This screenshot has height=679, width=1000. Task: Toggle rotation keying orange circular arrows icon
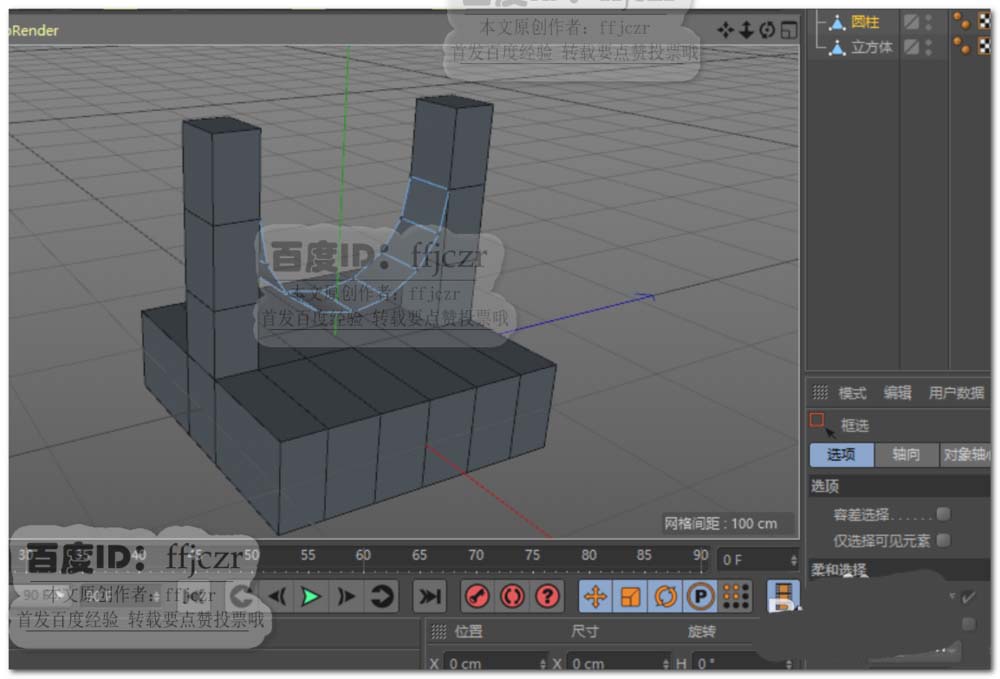665,597
